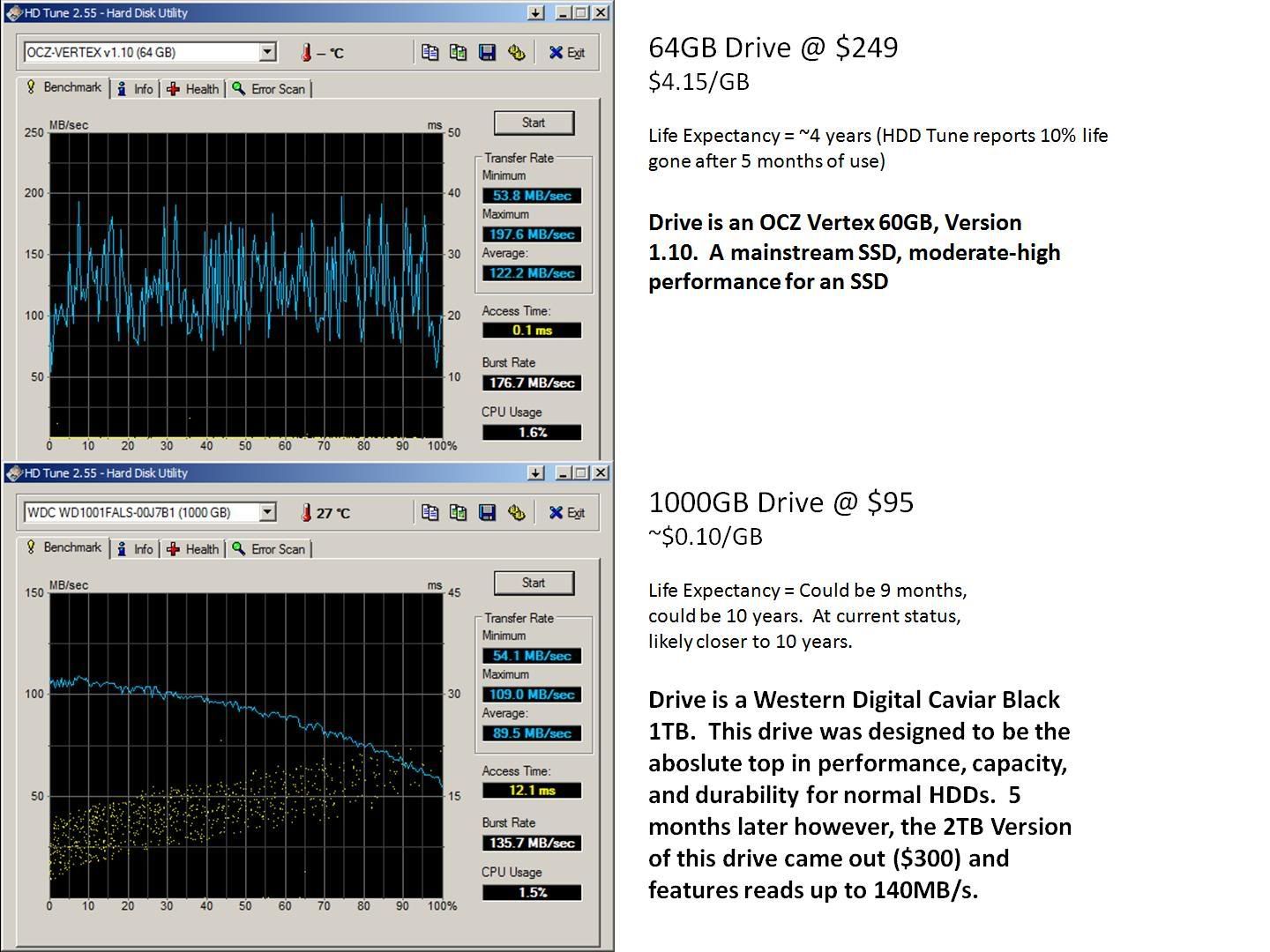Minimize the WDC HD Tune window
Image resolution: width=1270 pixels, height=952 pixels.
tap(564, 473)
